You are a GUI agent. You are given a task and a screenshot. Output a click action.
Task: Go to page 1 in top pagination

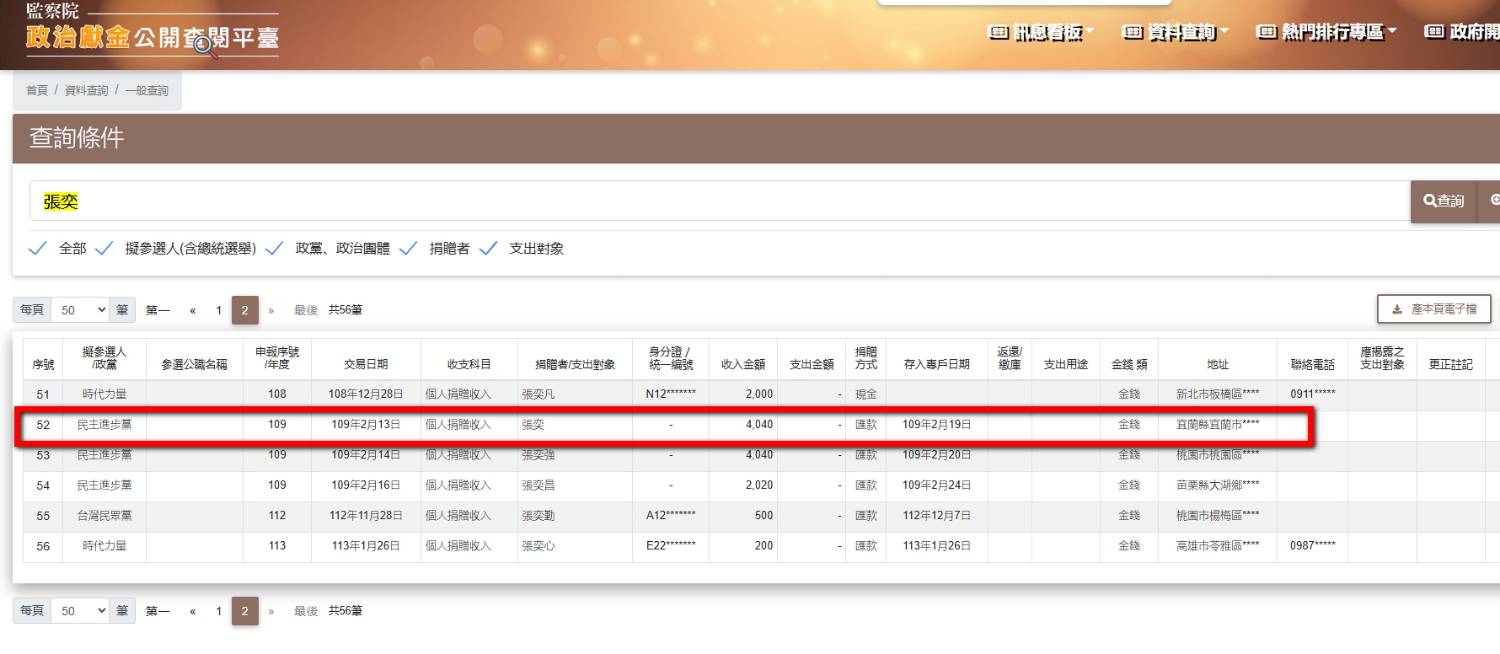pos(218,310)
